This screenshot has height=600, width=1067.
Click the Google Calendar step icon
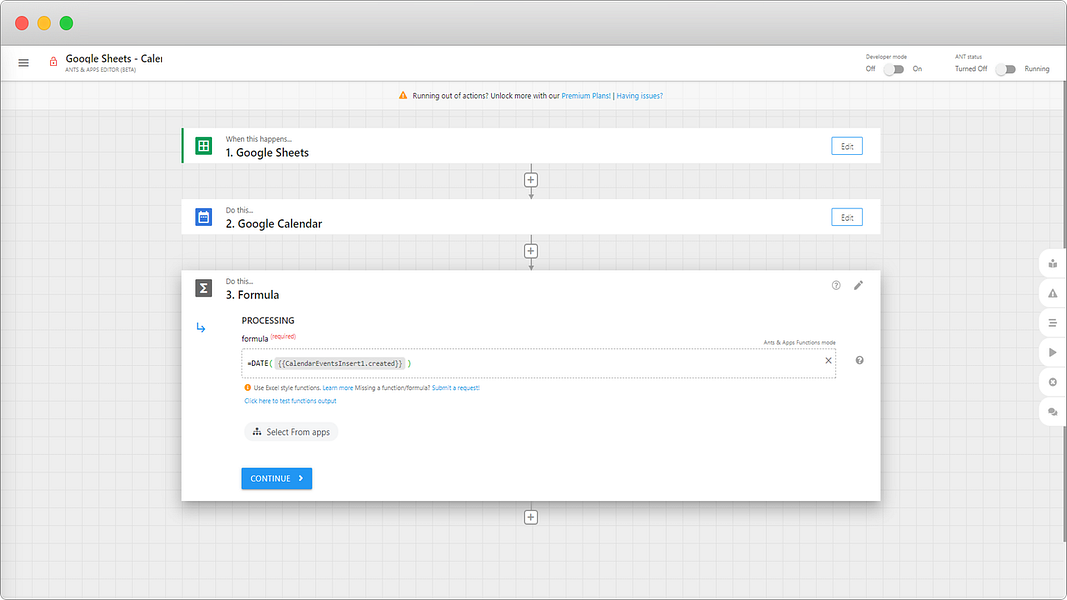tap(203, 217)
